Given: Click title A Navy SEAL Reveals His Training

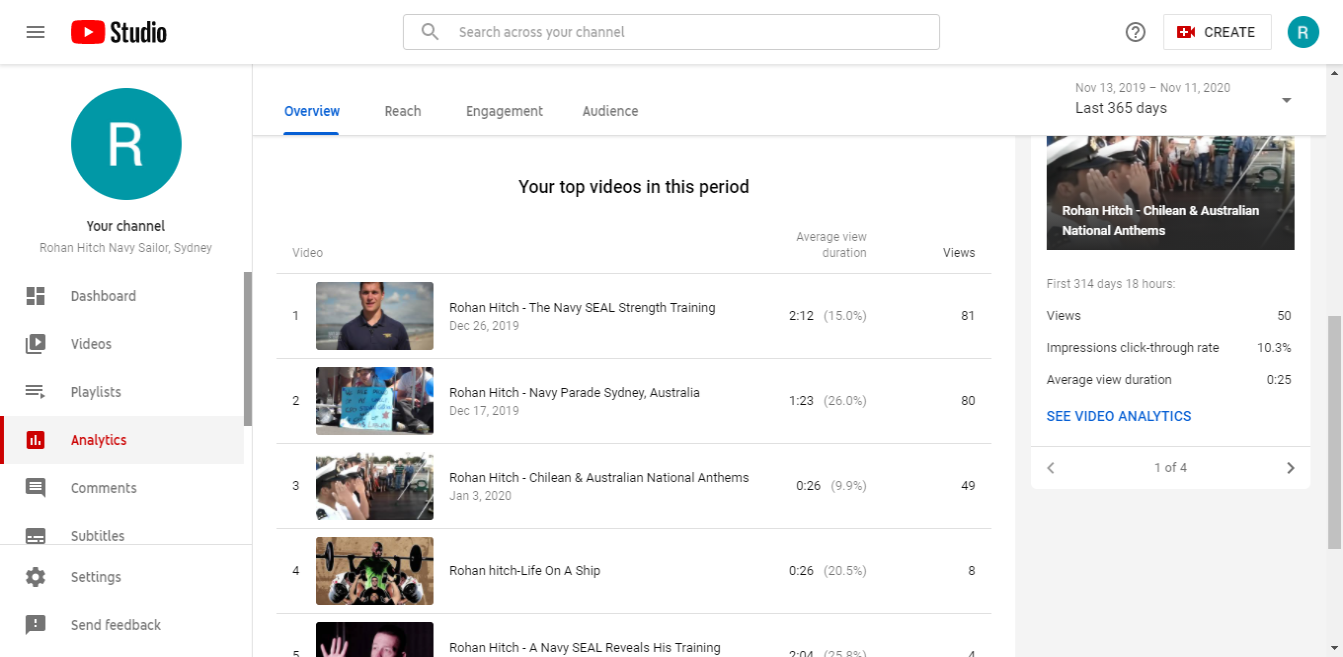Looking at the screenshot, I should [585, 648].
